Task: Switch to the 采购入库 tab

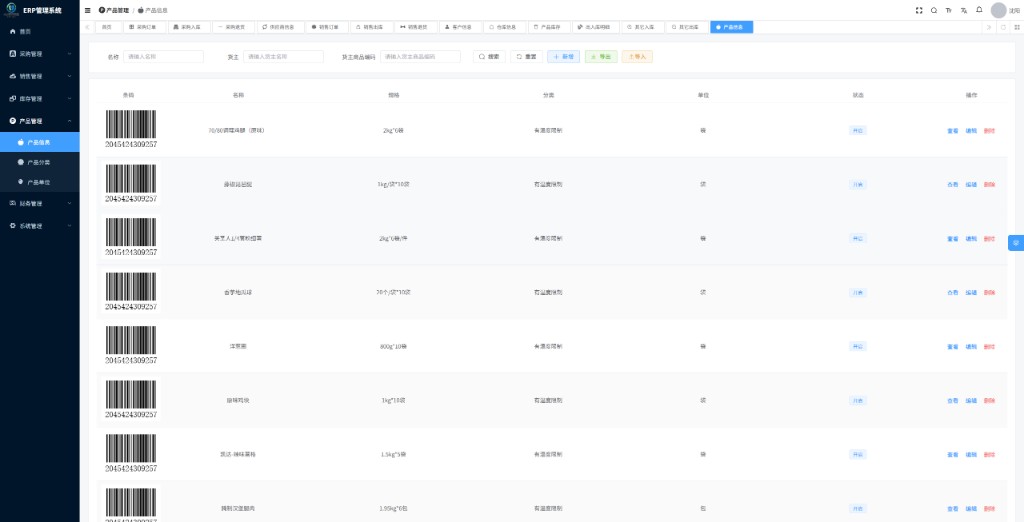Action: pyautogui.click(x=188, y=27)
